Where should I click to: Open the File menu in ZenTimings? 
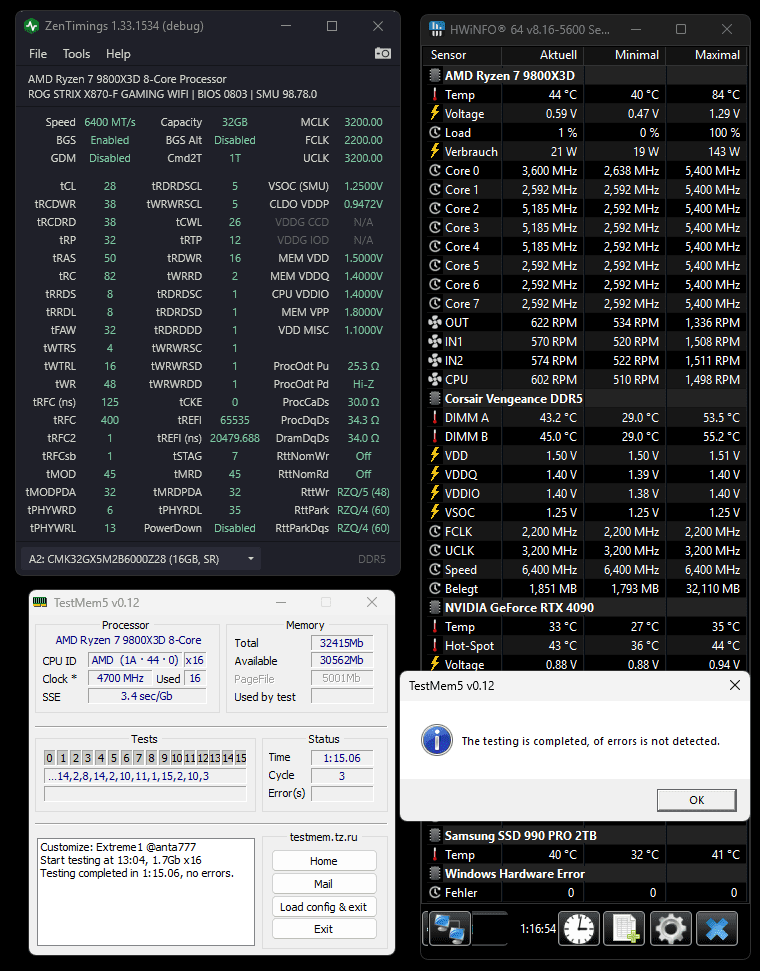click(x=38, y=54)
